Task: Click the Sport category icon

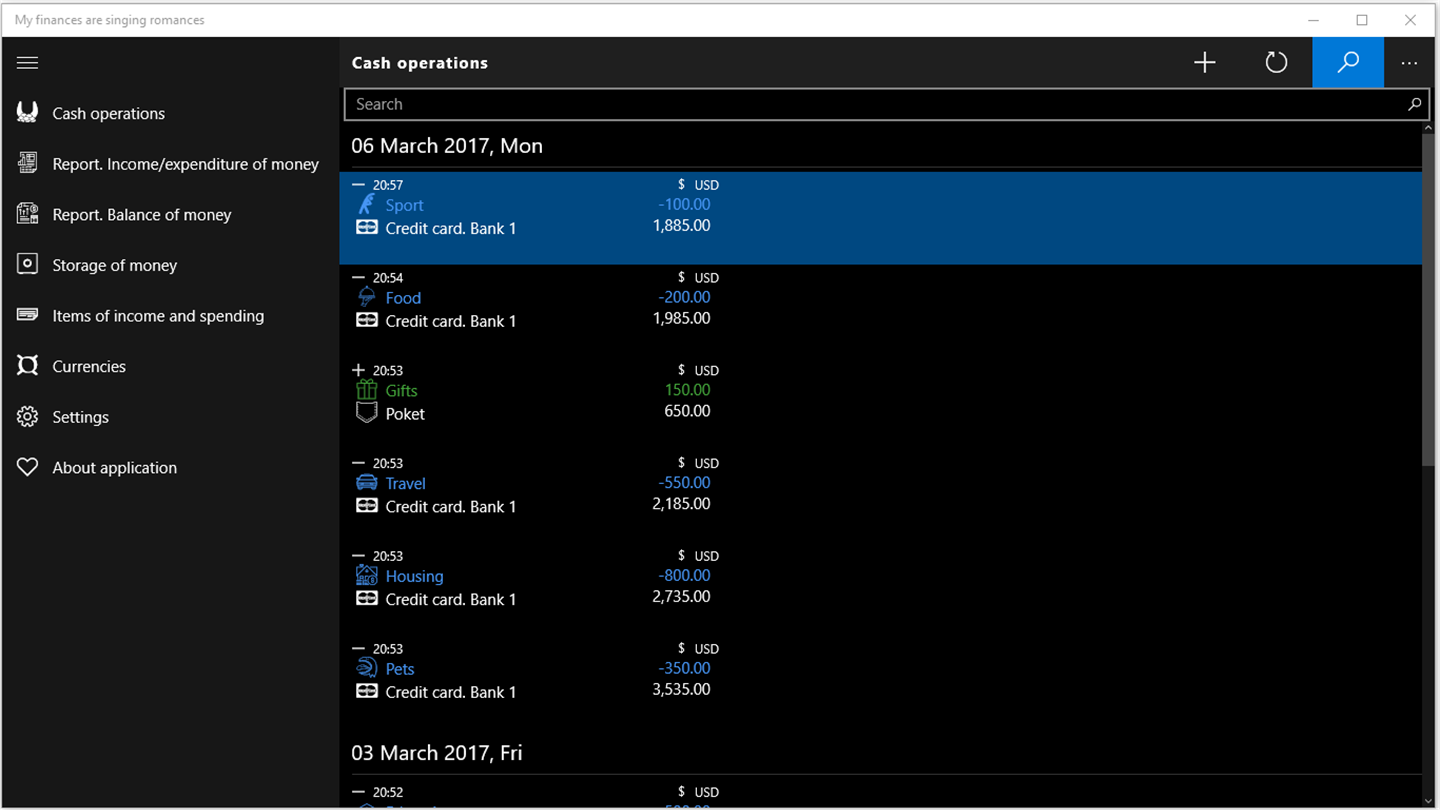Action: click(367, 204)
